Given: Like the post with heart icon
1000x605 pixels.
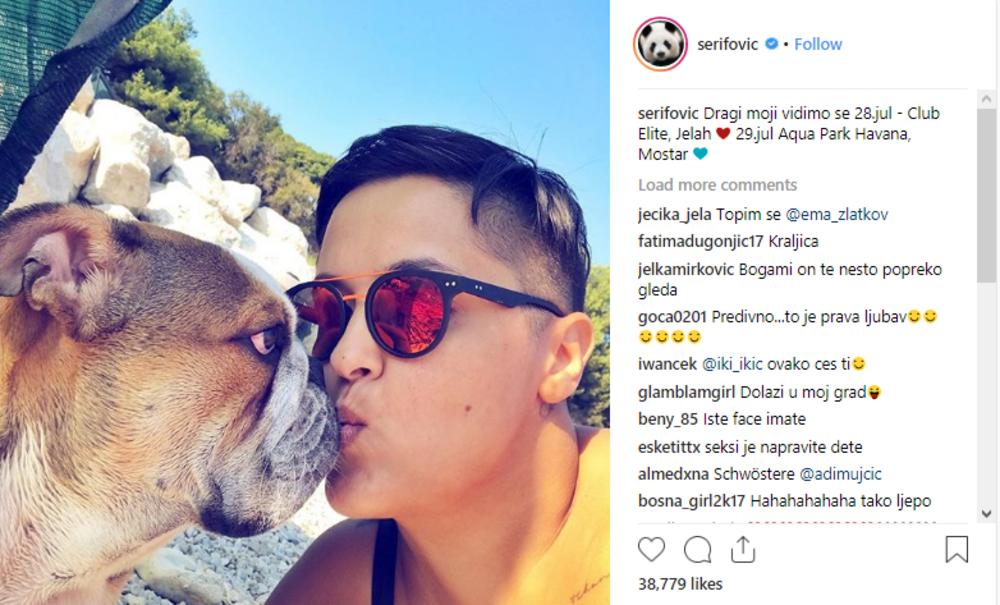Looking at the screenshot, I should coord(651,550).
